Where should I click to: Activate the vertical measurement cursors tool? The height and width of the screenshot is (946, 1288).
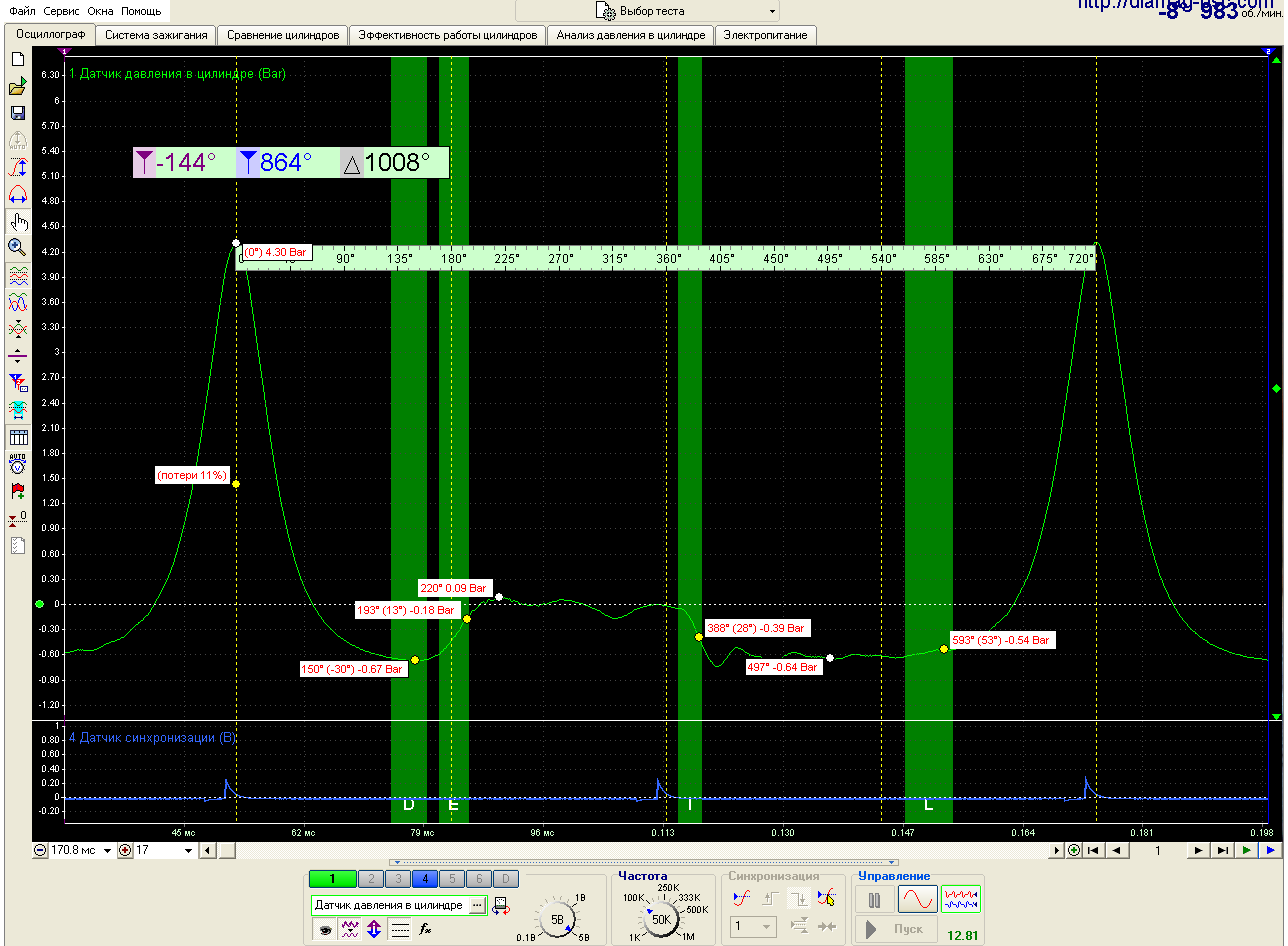pyautogui.click(x=17, y=167)
